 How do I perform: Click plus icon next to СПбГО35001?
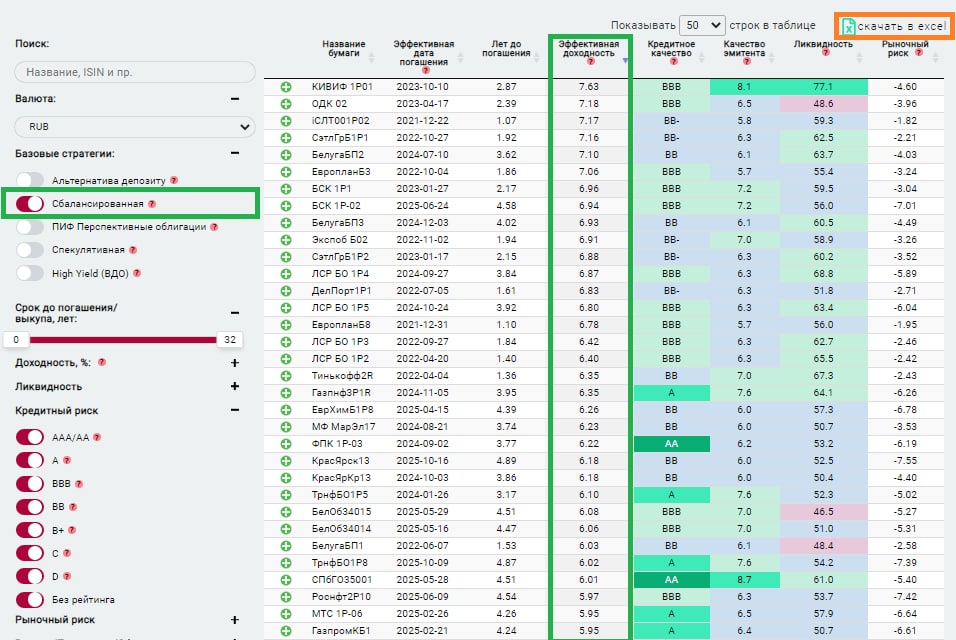[286, 580]
